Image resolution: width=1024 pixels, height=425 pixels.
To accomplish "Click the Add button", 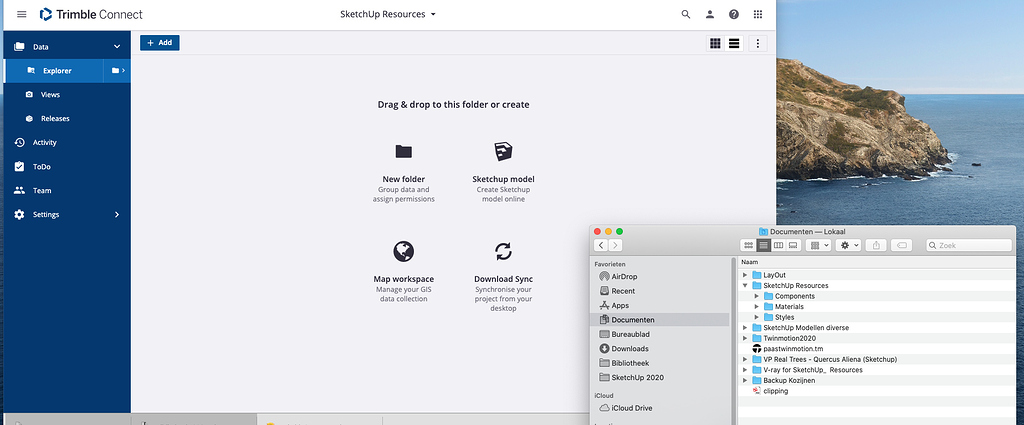I will click(x=159, y=43).
